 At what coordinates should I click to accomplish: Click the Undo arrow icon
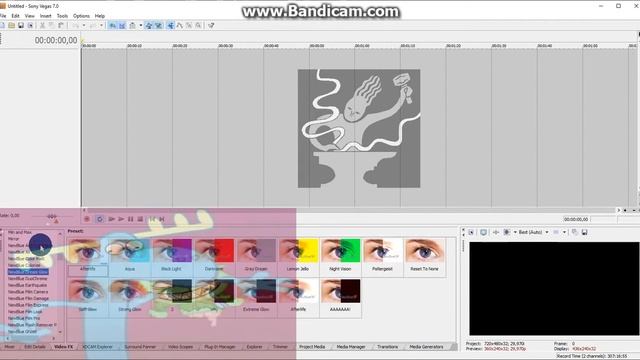click(x=76, y=25)
